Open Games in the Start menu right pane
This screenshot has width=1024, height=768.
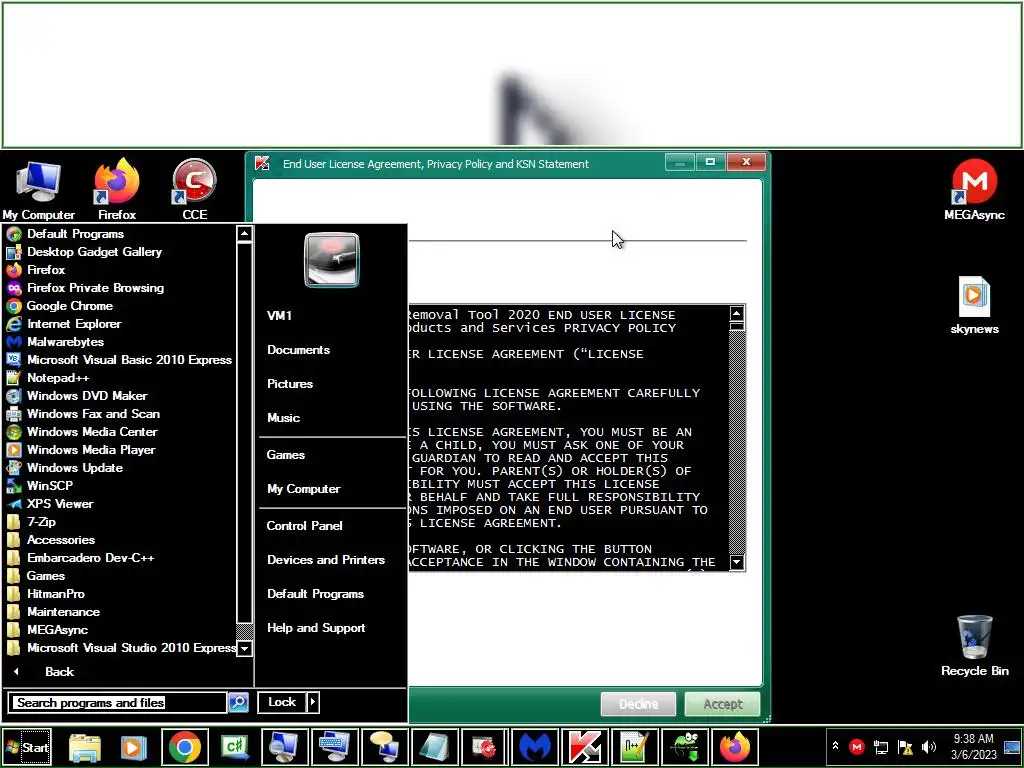[285, 455]
